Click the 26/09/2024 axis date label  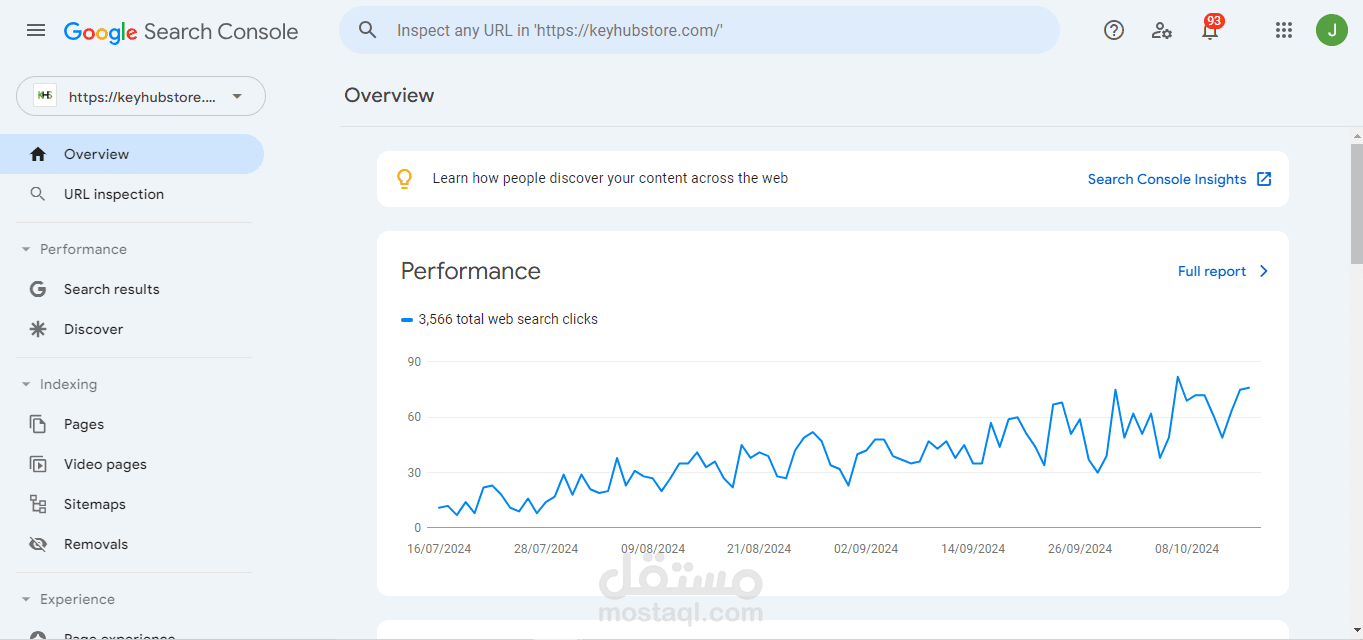tap(1080, 548)
